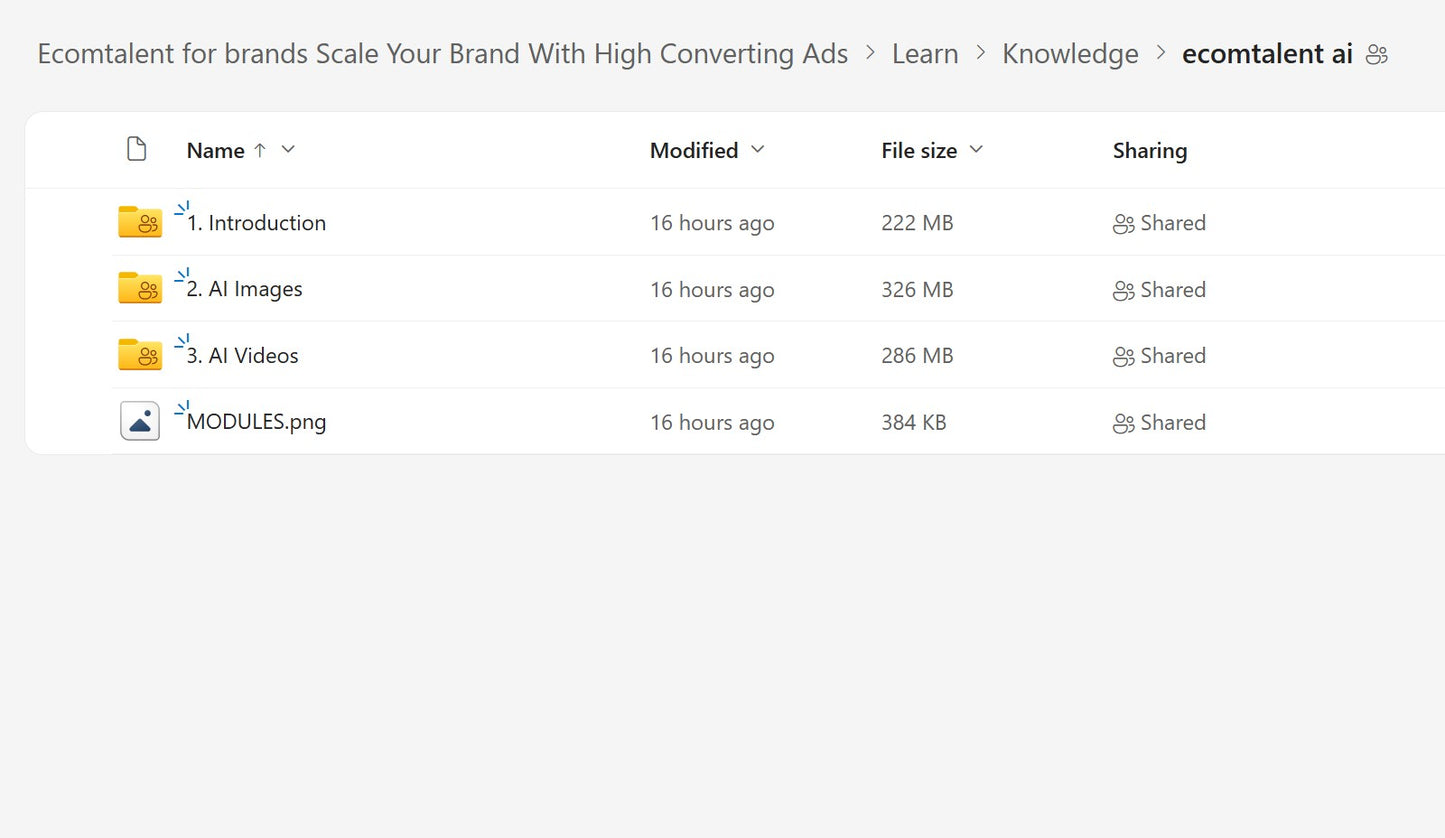Viewport: 1445px width, 838px height.
Task: Click the 222 MB file size cell
Action: 917,223
